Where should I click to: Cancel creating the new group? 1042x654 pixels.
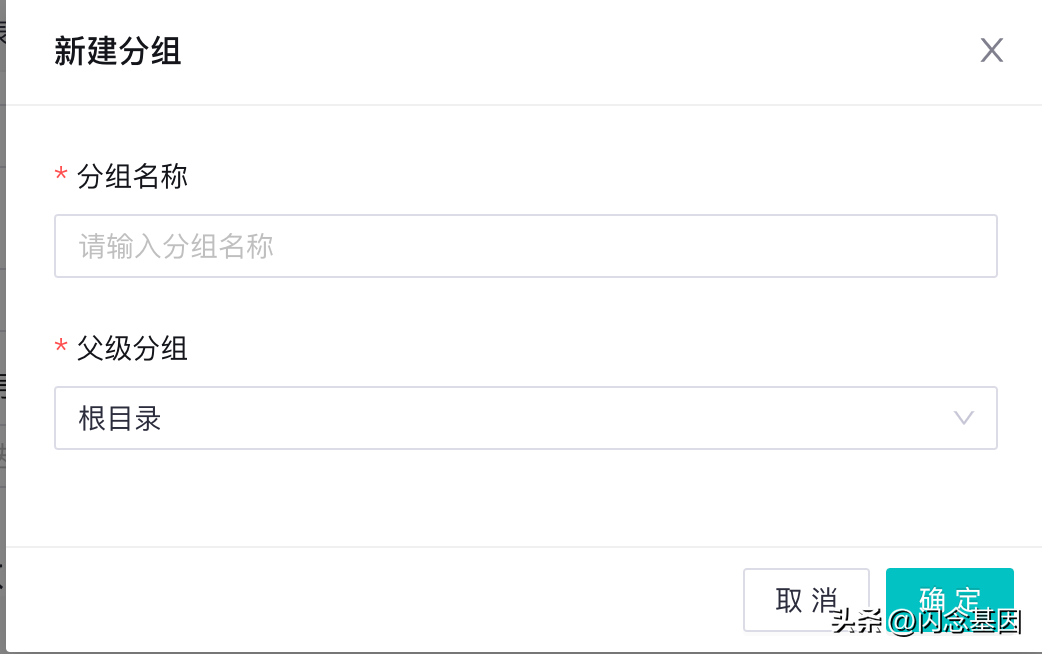coord(806,600)
